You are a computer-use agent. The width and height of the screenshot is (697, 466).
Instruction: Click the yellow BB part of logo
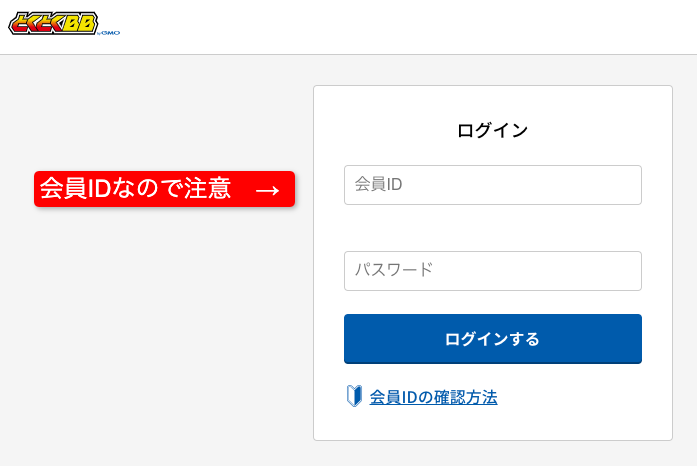pyautogui.click(x=80, y=24)
